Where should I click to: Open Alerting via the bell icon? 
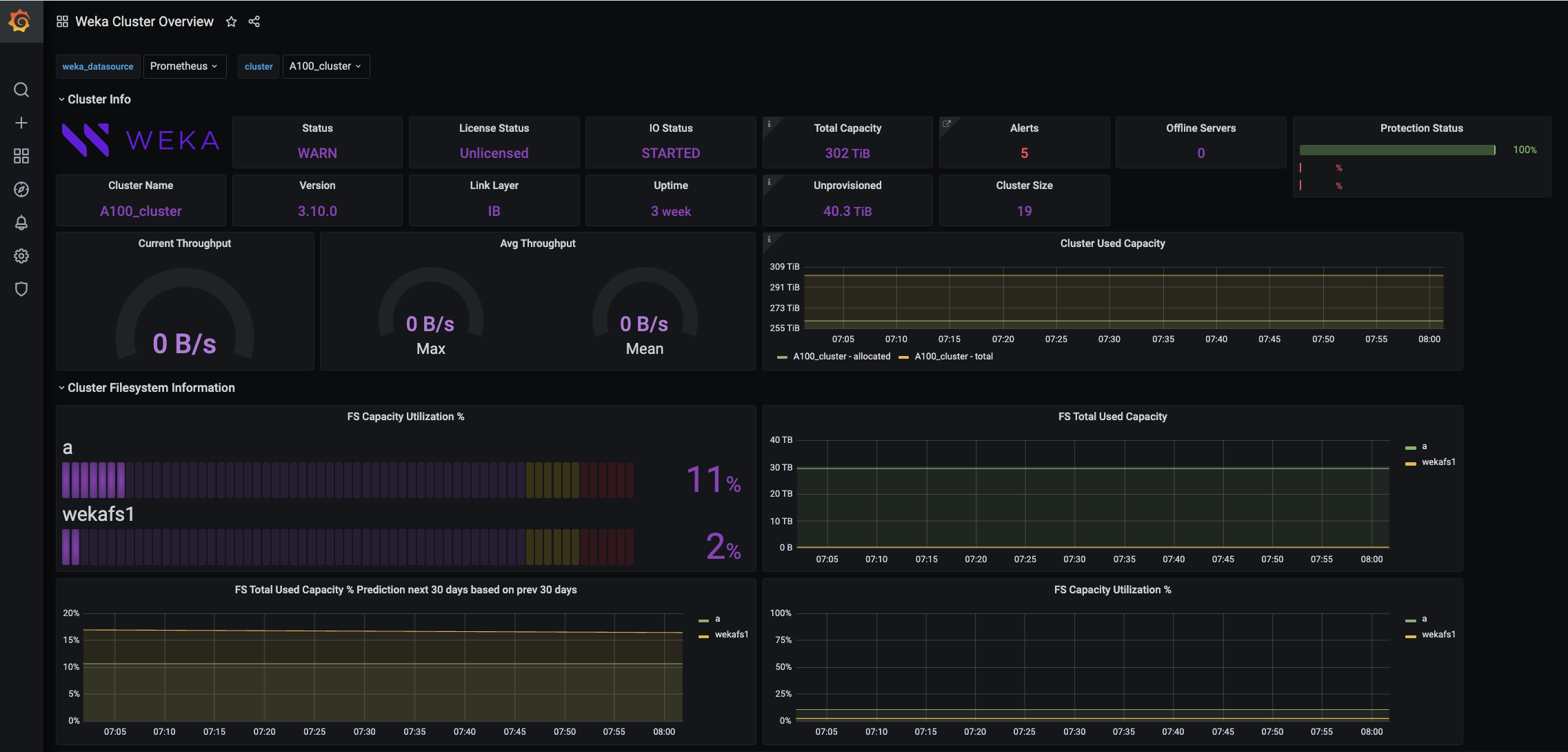pos(21,222)
